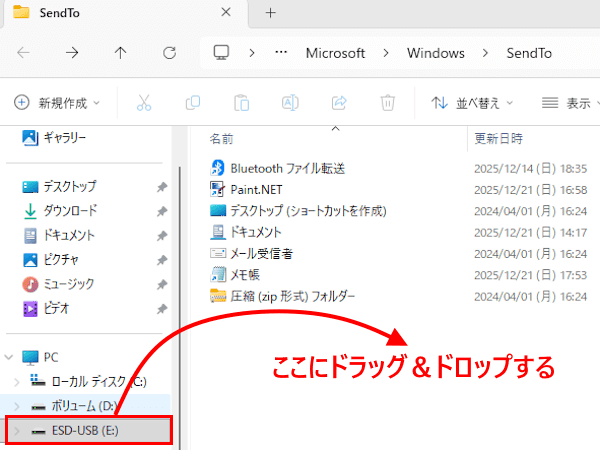Refresh the SendTo folder view

click(169, 52)
